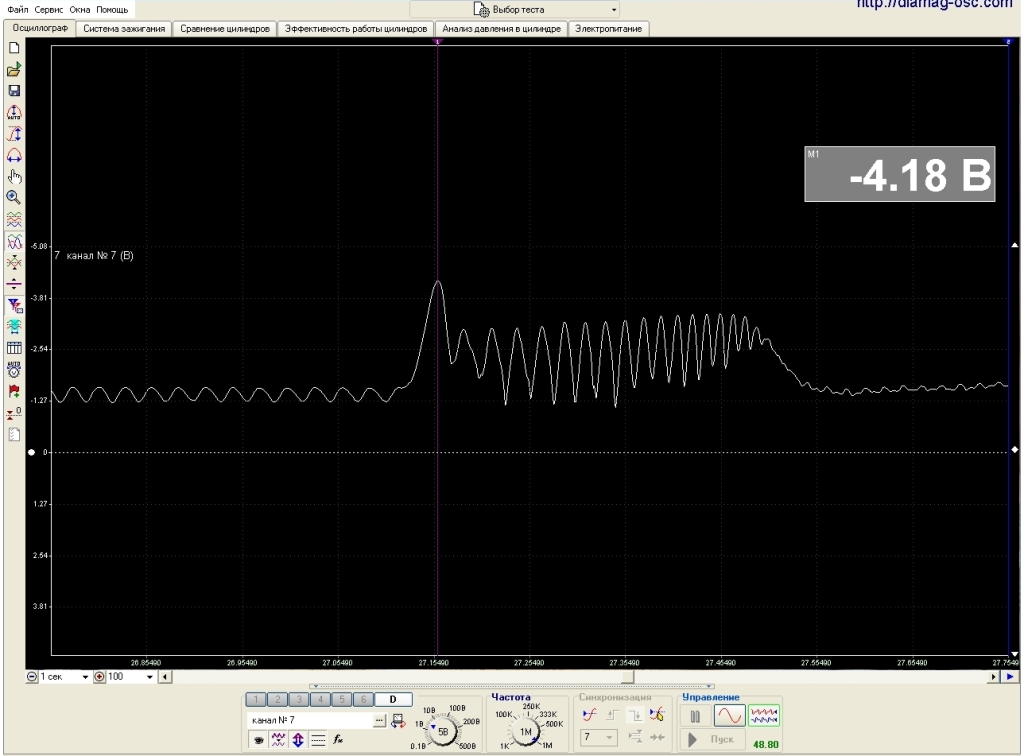1024x756 pixels.
Task: Toggle channel 4 button
Action: point(321,700)
